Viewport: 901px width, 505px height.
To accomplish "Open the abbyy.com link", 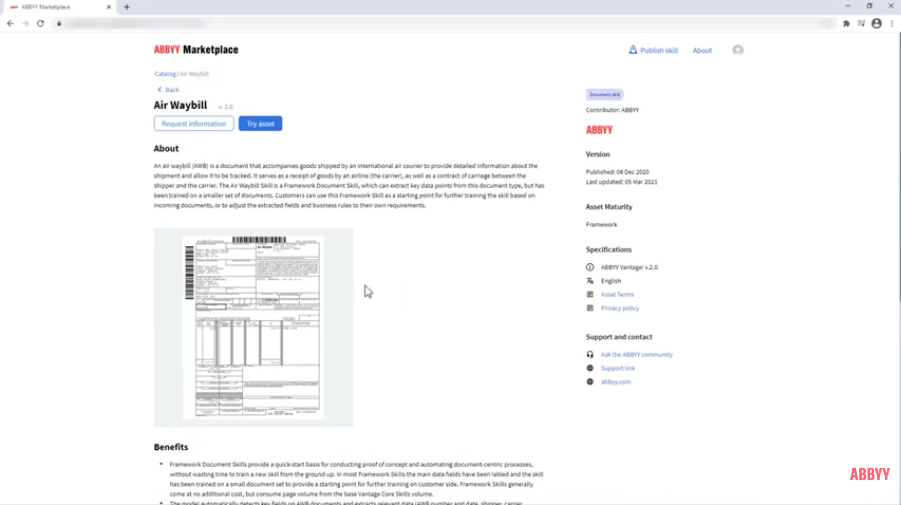I will click(x=616, y=381).
